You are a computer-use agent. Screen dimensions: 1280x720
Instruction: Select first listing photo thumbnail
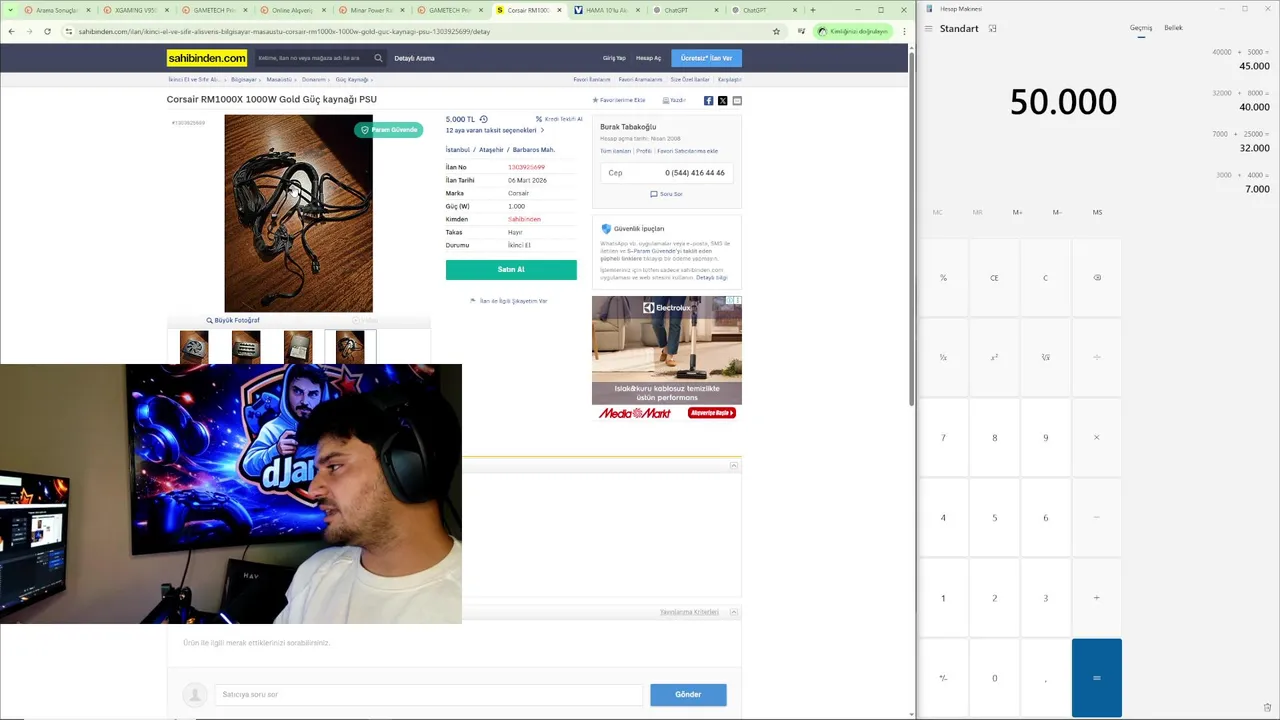click(x=194, y=347)
